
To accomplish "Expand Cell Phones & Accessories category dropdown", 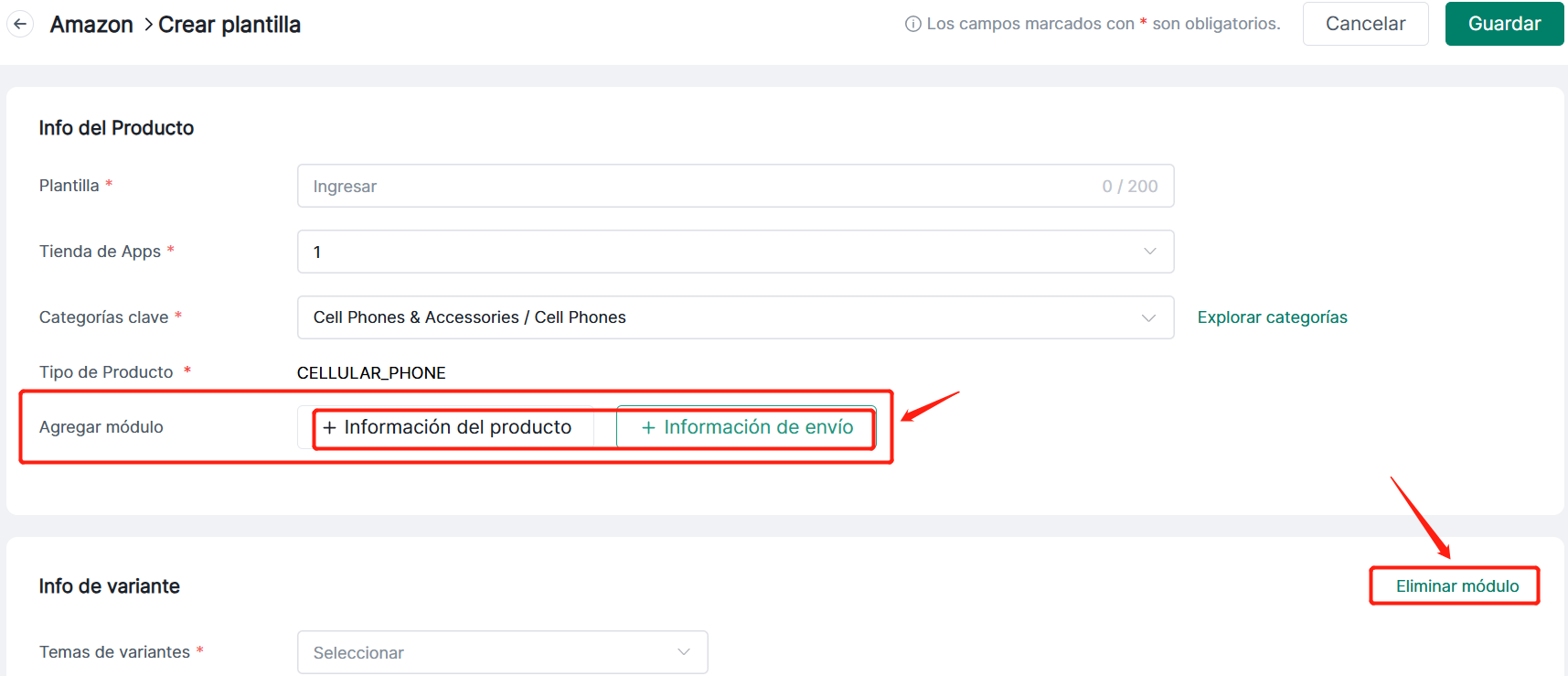I will pos(722,317).
